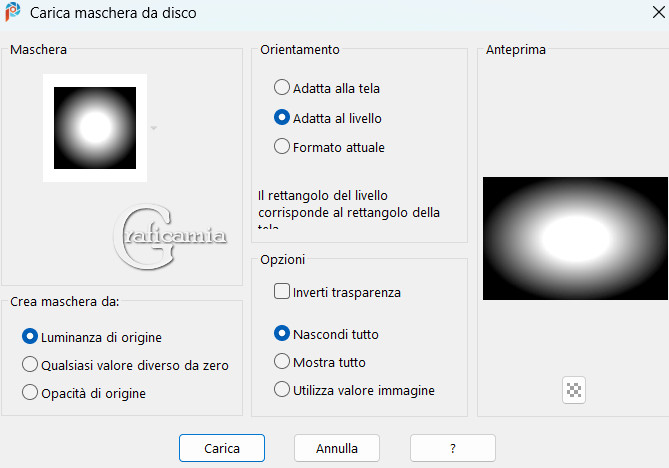Toggle the transparency checkerboard preview icon
This screenshot has width=669, height=468.
(574, 391)
